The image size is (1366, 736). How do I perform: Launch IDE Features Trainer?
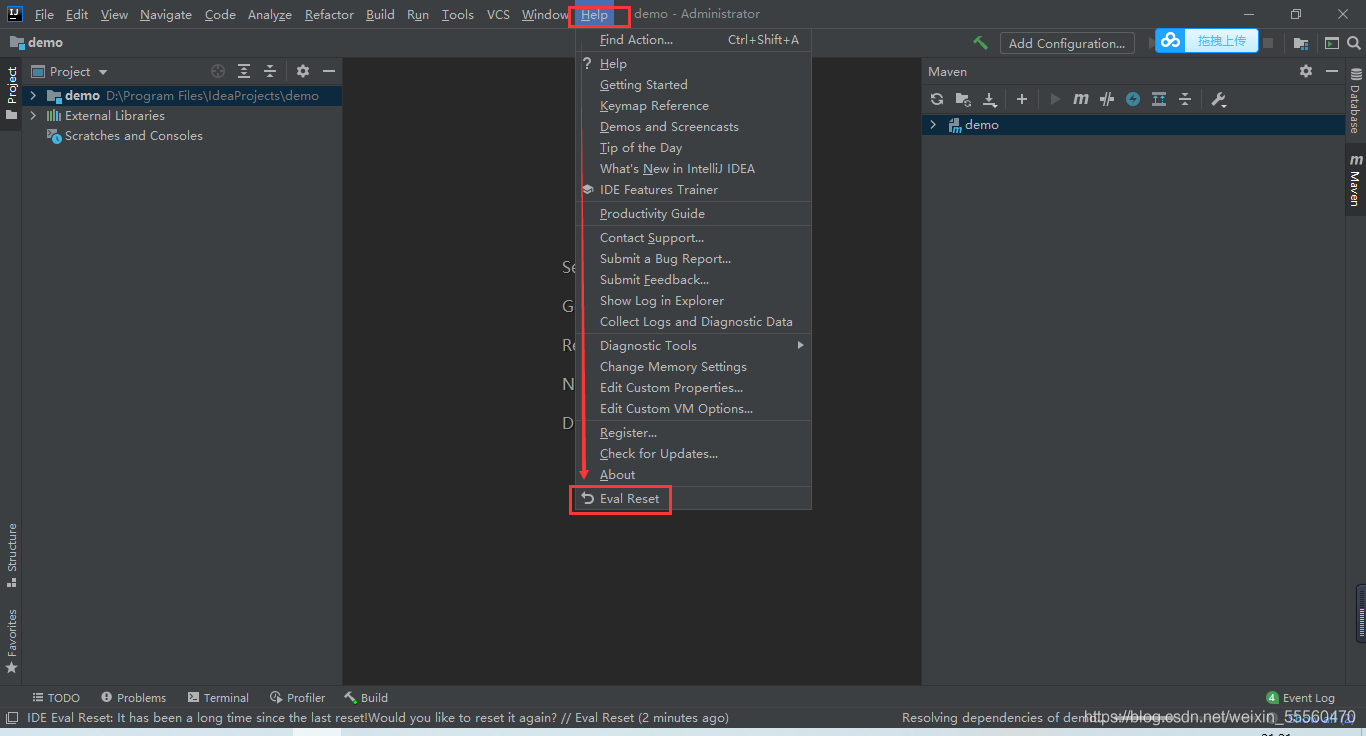click(693, 190)
